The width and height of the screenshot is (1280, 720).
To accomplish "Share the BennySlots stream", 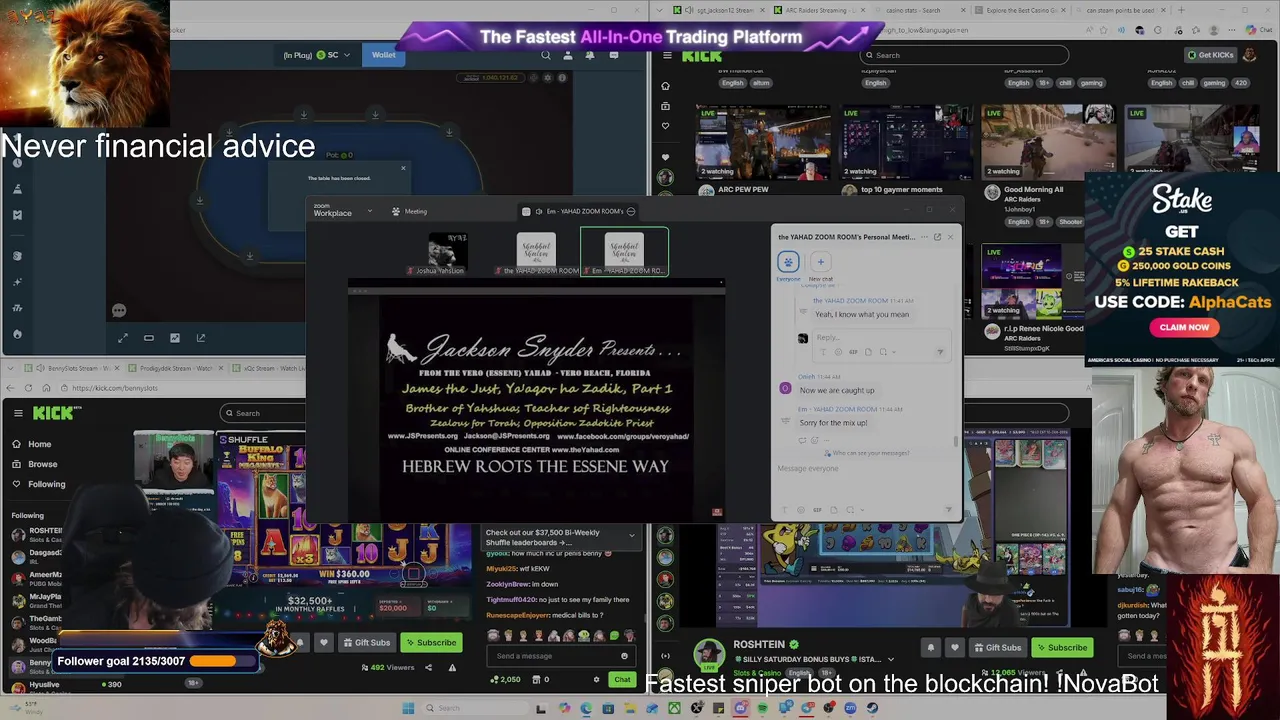I will (x=428, y=667).
